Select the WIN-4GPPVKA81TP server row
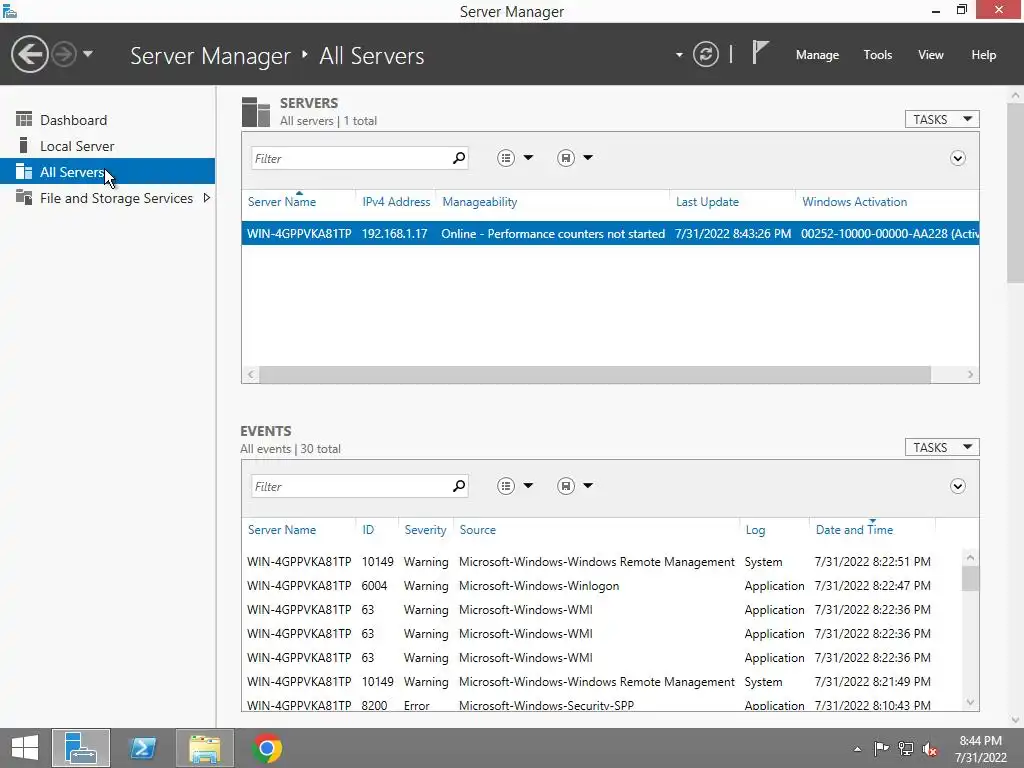This screenshot has width=1024, height=768. (610, 233)
